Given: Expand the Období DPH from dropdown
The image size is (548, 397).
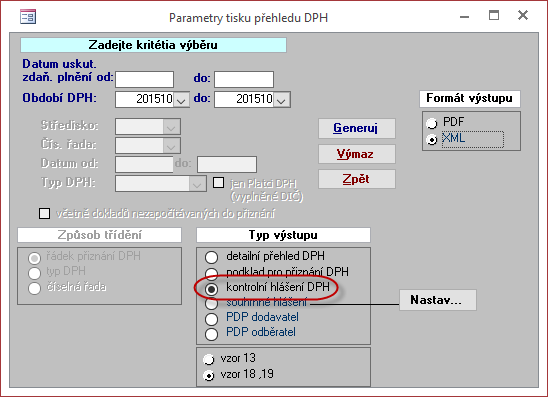Looking at the screenshot, I should click(181, 99).
